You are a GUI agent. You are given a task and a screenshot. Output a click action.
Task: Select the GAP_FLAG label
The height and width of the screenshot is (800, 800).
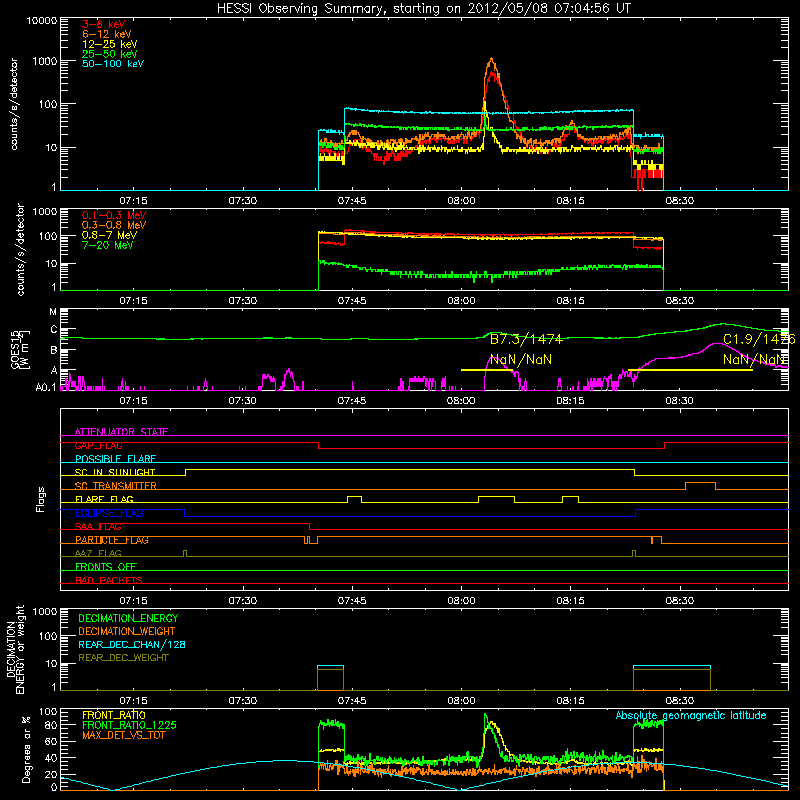click(x=98, y=445)
